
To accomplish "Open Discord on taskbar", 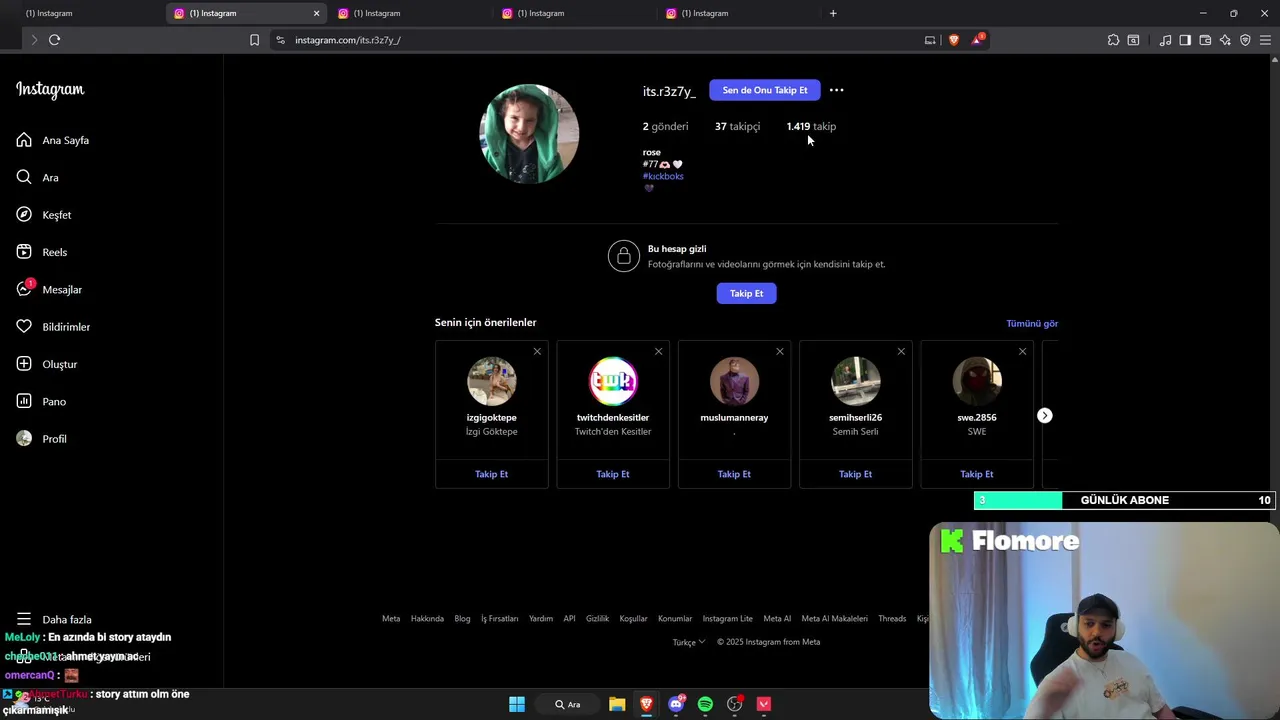I will [x=676, y=704].
